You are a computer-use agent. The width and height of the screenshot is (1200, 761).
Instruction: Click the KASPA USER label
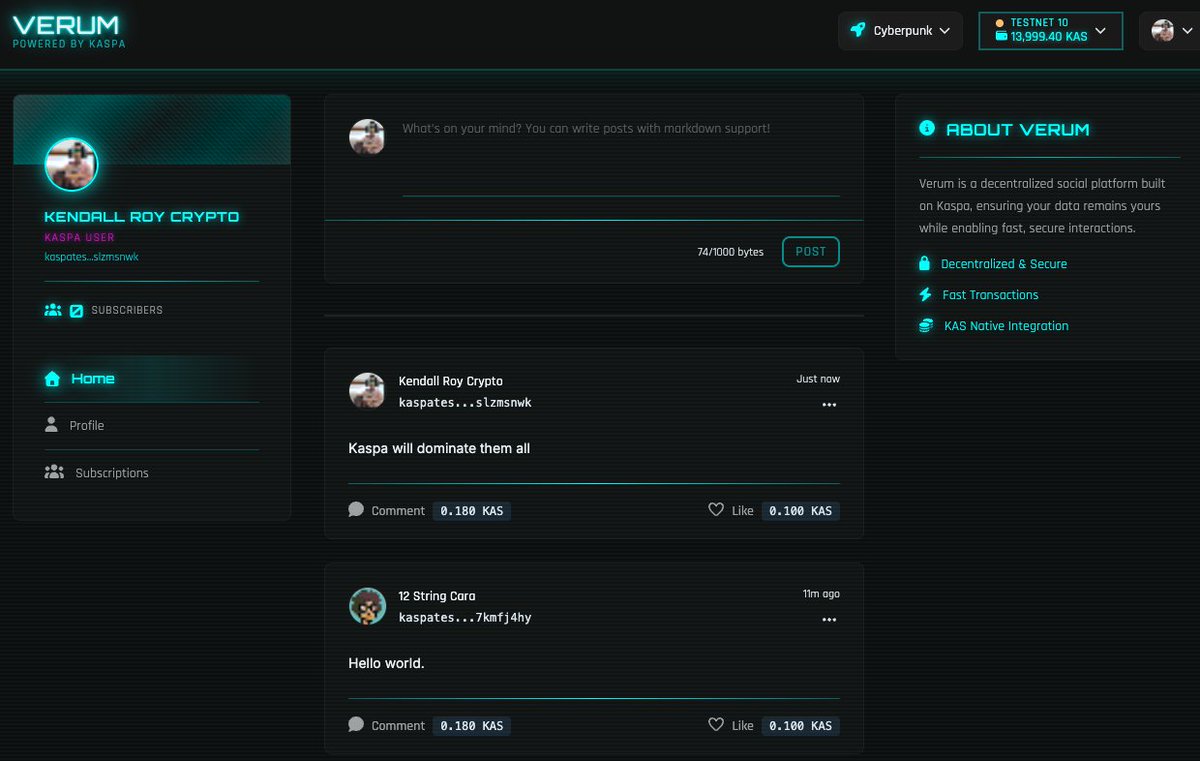tap(79, 238)
